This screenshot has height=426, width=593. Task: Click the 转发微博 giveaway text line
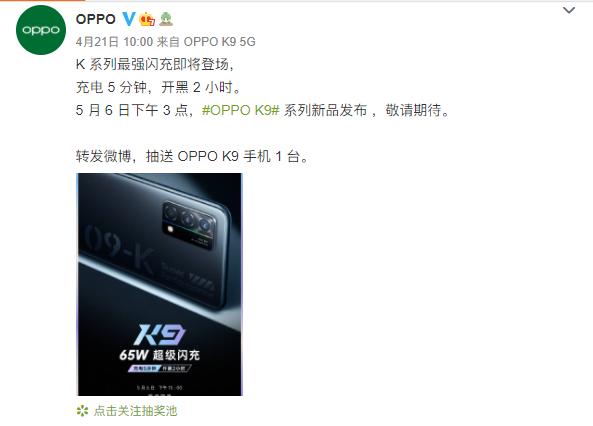pos(192,156)
